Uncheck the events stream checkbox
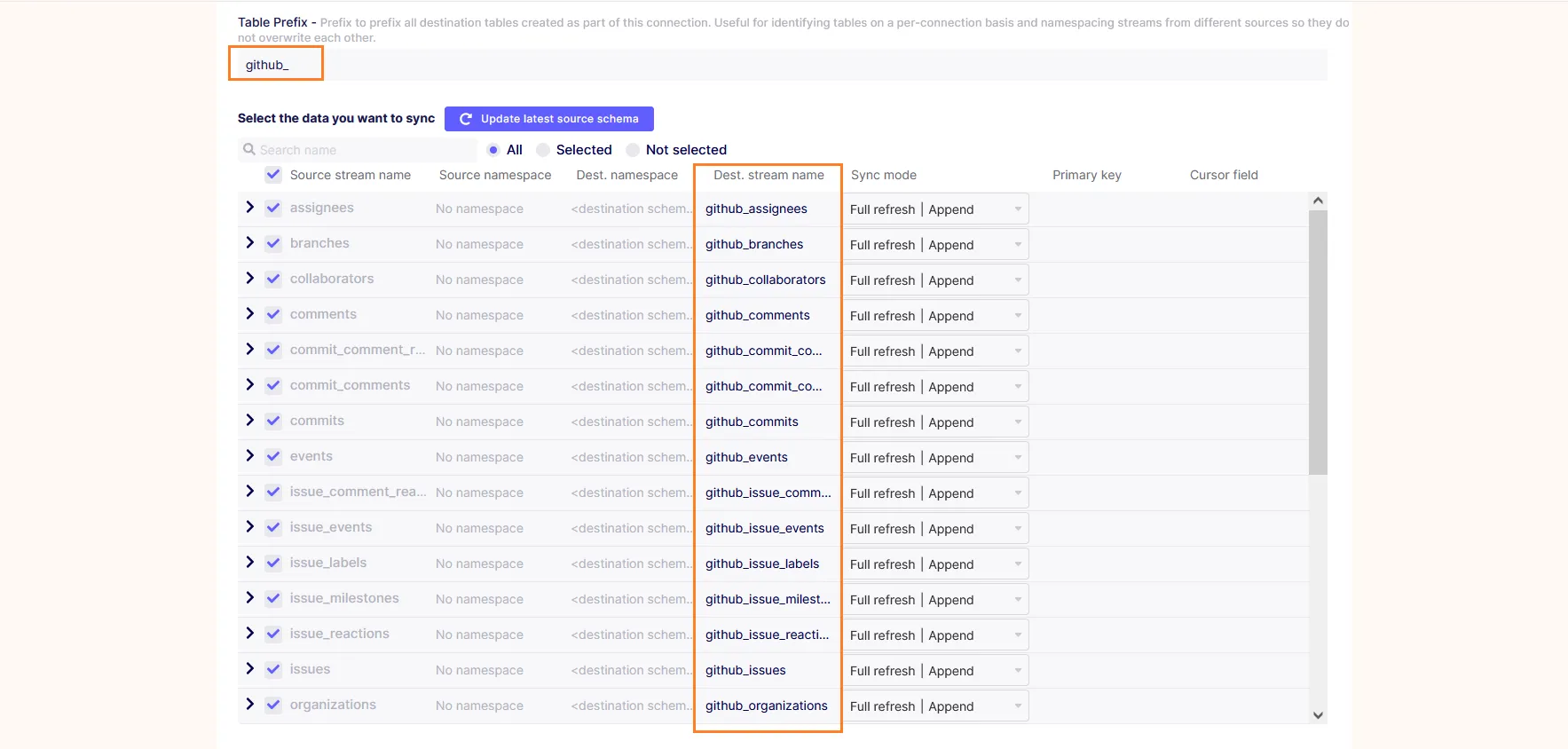Image resolution: width=1568 pixels, height=749 pixels. [x=273, y=456]
